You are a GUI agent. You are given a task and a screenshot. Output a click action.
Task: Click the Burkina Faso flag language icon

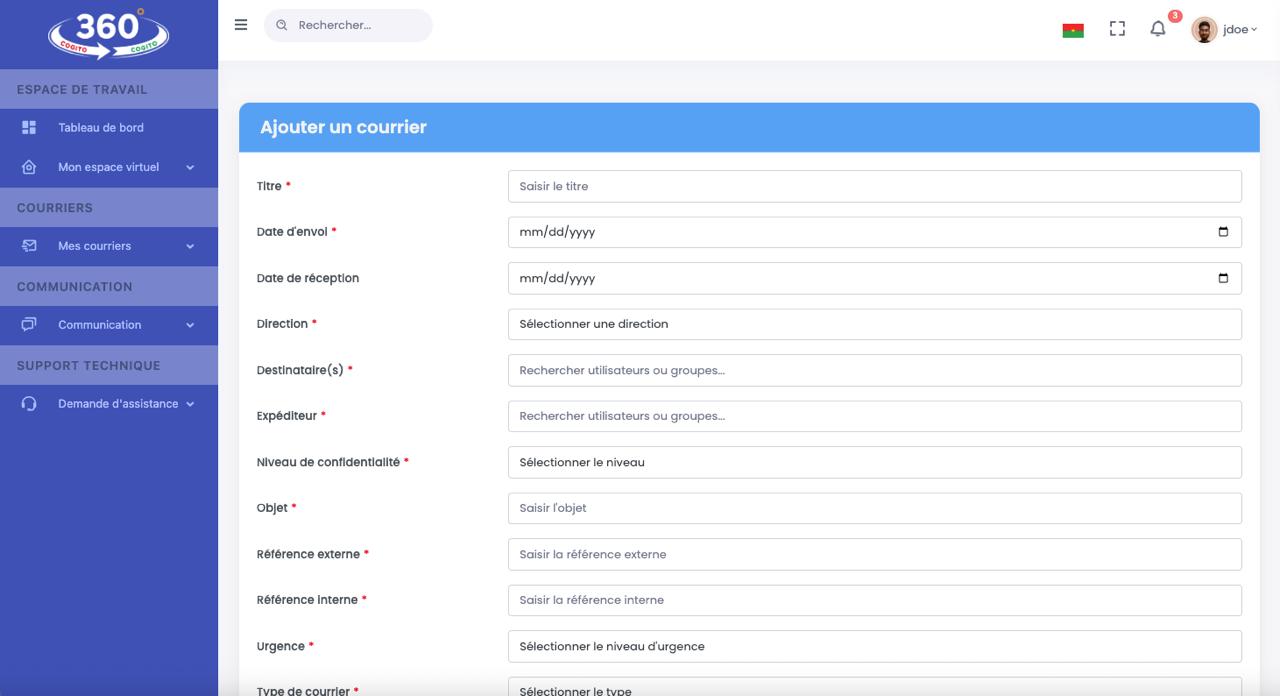(1073, 30)
